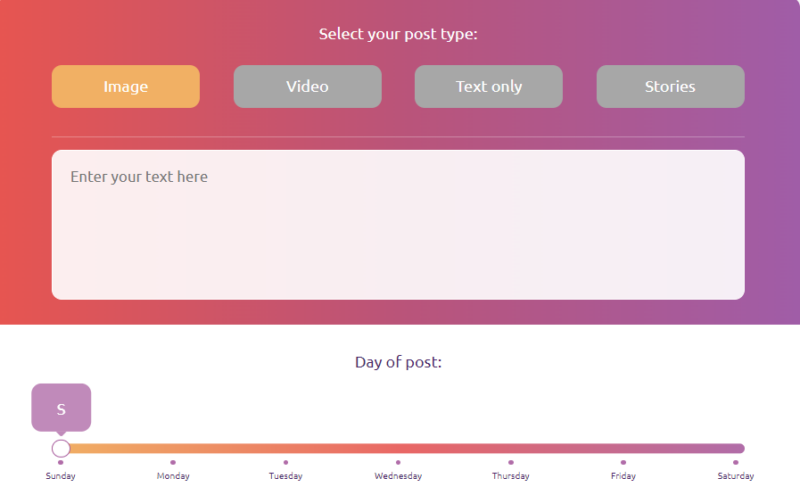This screenshot has height=495, width=800.
Task: Click the 'Day of post:' heading
Action: click(x=398, y=362)
